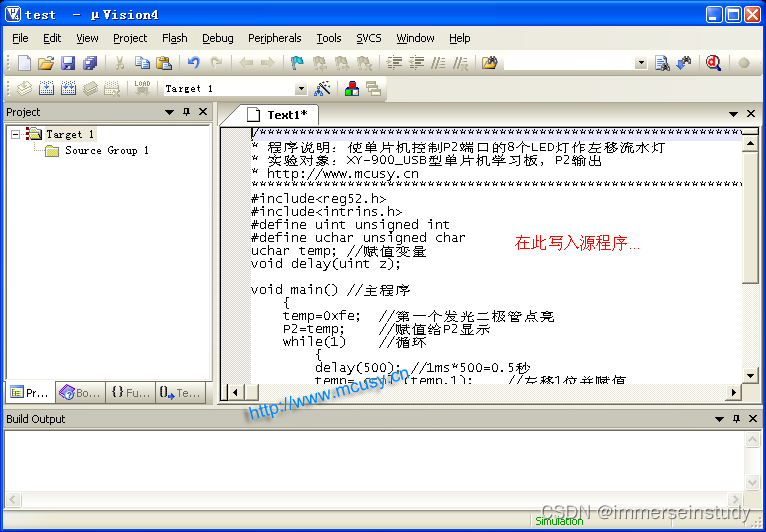Open the File menu
Image resolution: width=766 pixels, height=532 pixels.
click(21, 38)
